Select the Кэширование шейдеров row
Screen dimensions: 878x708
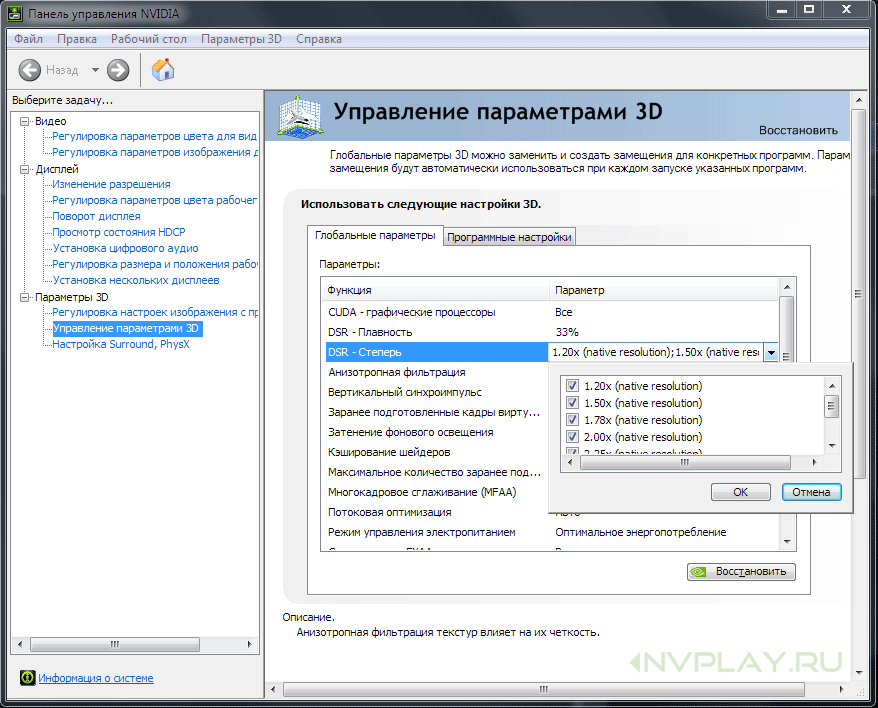[x=437, y=452]
